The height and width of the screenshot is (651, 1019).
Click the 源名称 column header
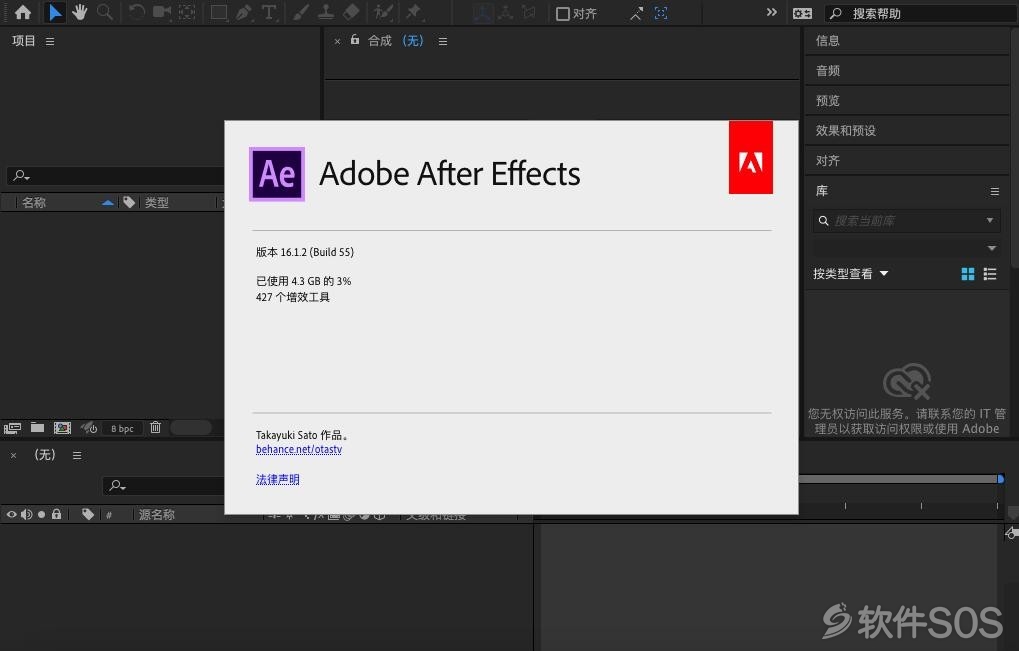pos(157,515)
